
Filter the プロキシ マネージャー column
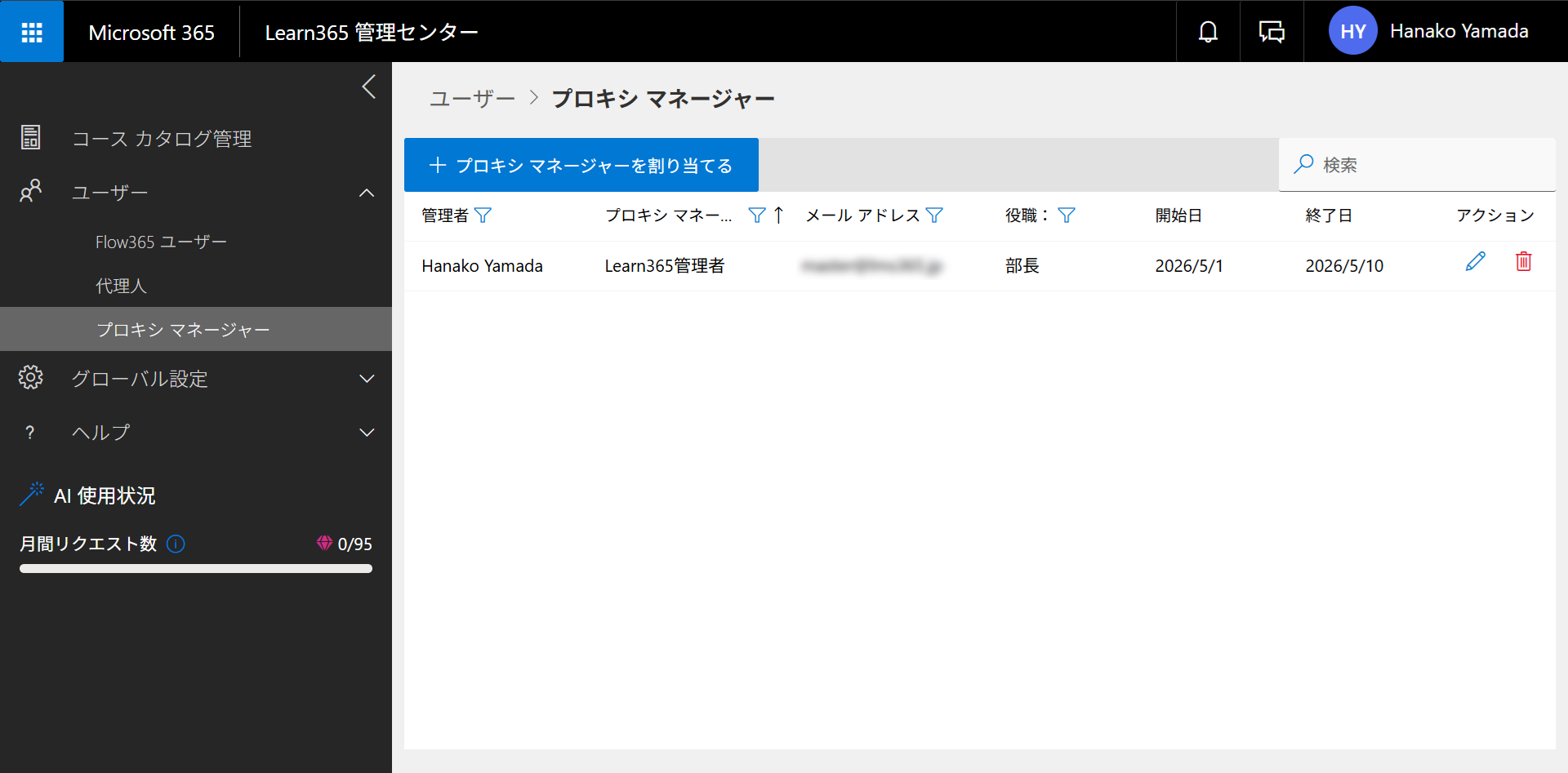(x=757, y=215)
